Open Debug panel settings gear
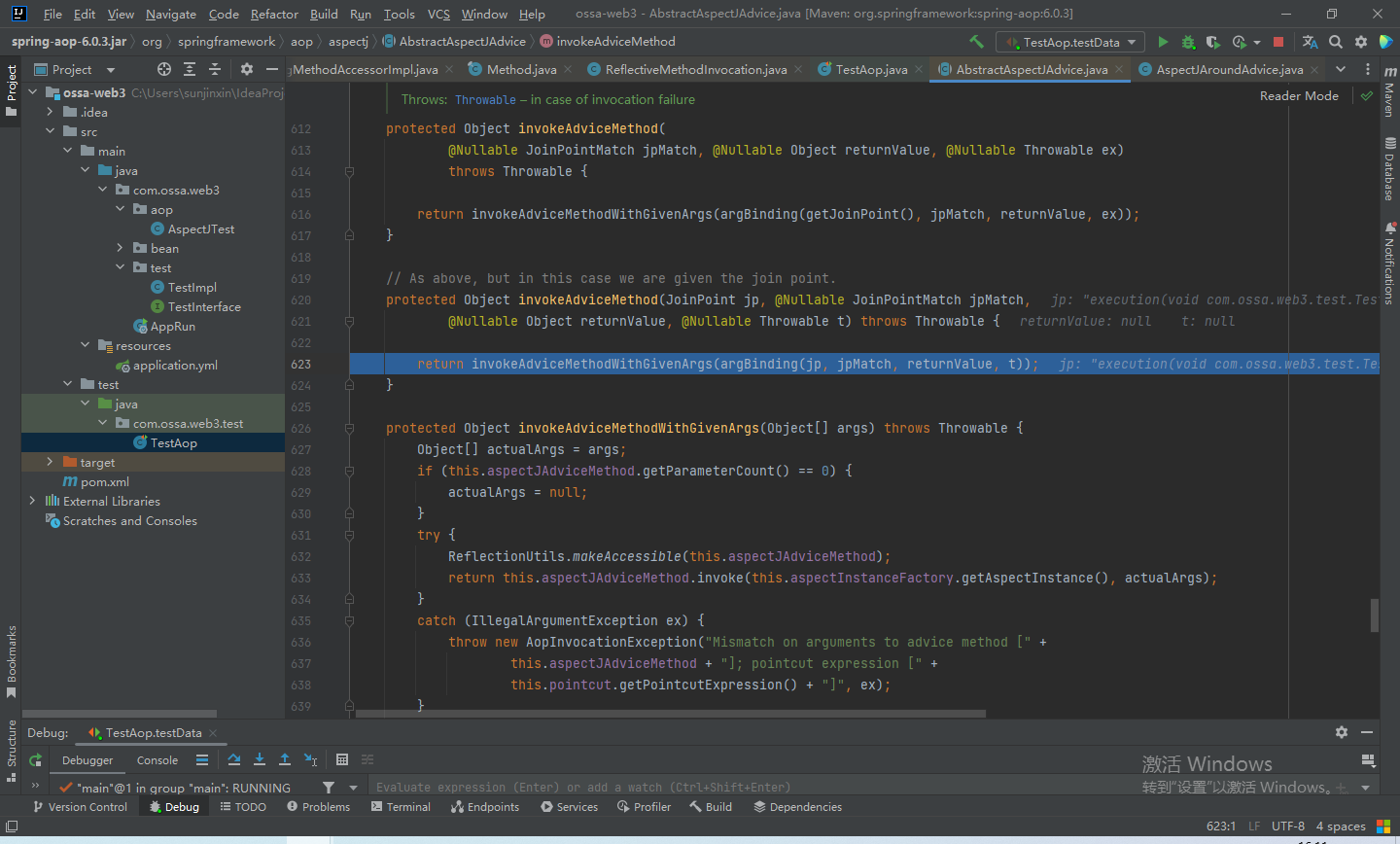This screenshot has width=1400, height=844. pos(1342,732)
